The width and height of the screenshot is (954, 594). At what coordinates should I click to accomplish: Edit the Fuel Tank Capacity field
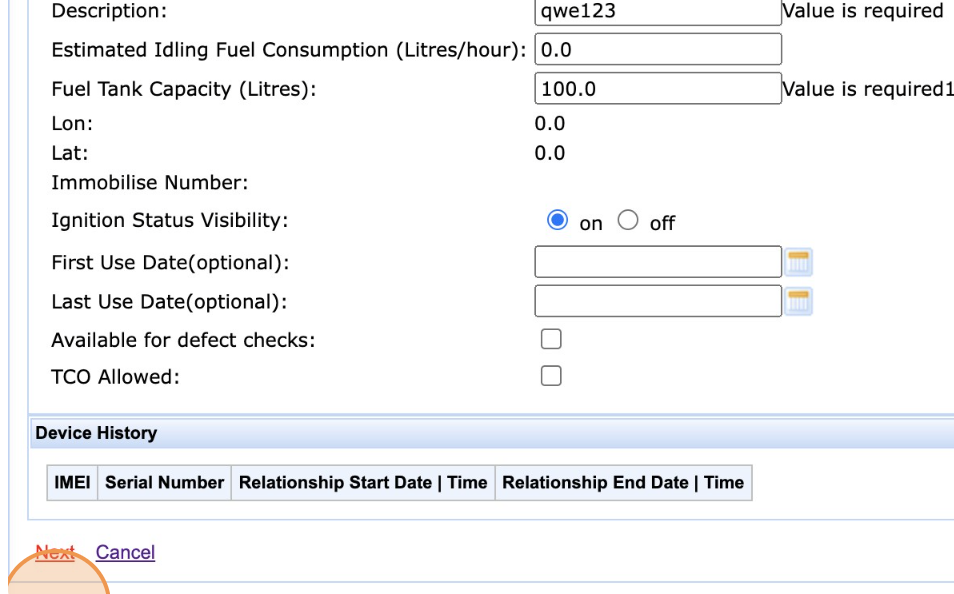[658, 88]
